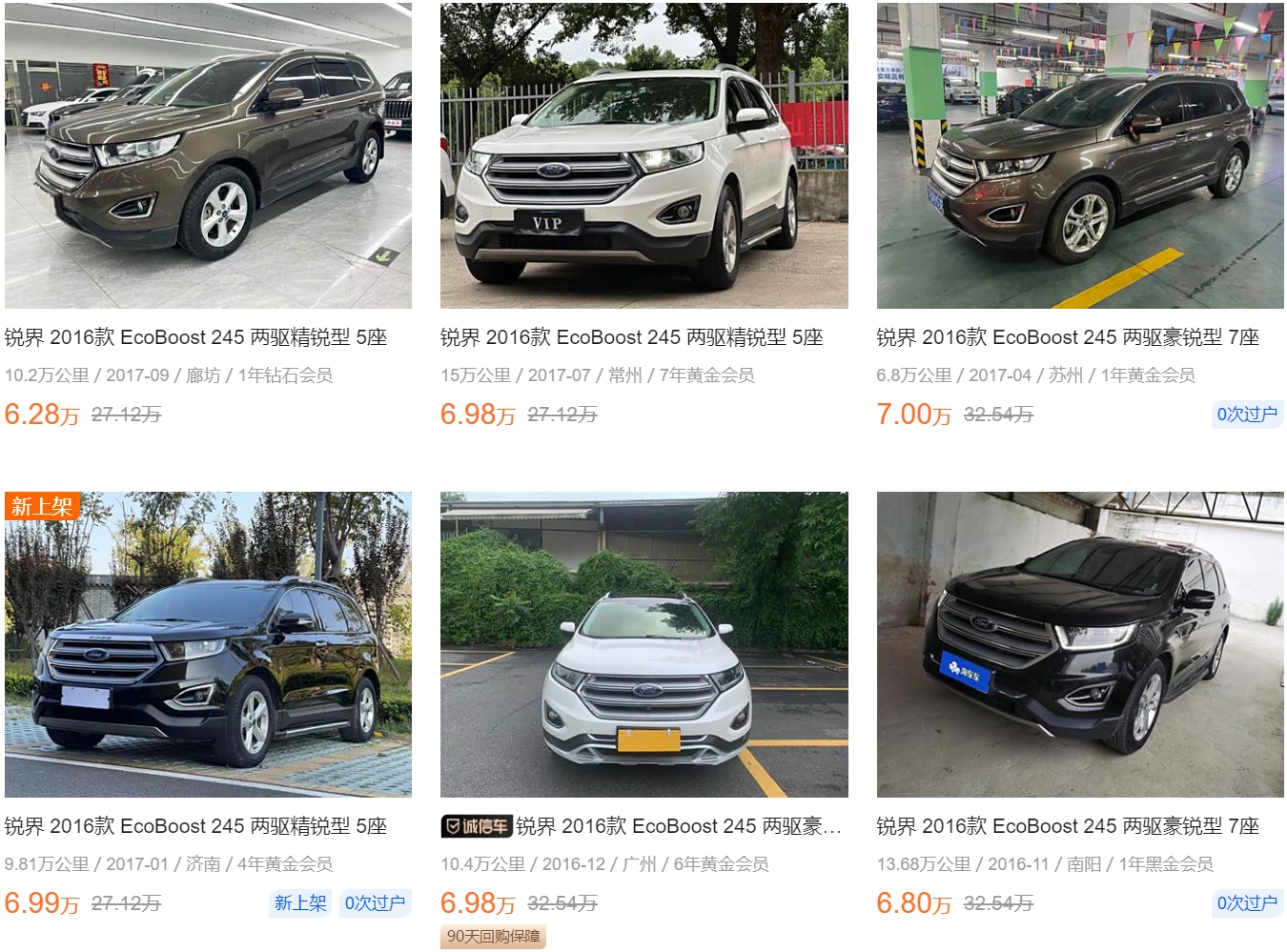Open the brown Edge photo from 廊坊 listing
This screenshot has height=952, width=1287.
pyautogui.click(x=208, y=155)
